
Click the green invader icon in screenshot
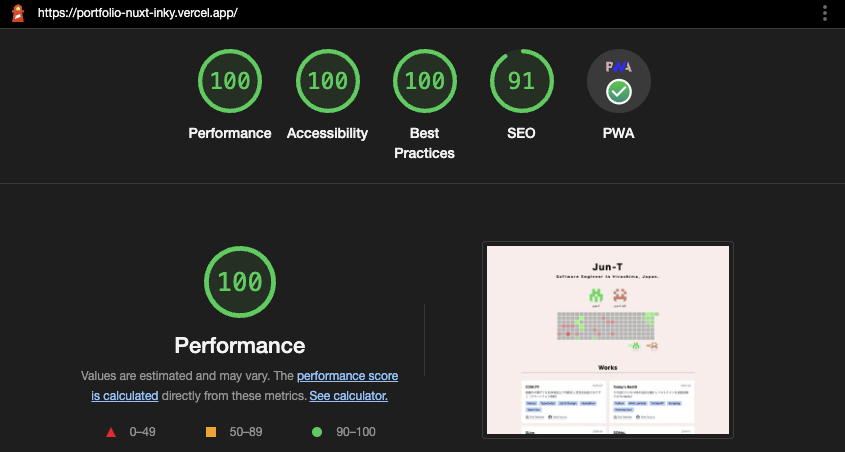coord(596,295)
